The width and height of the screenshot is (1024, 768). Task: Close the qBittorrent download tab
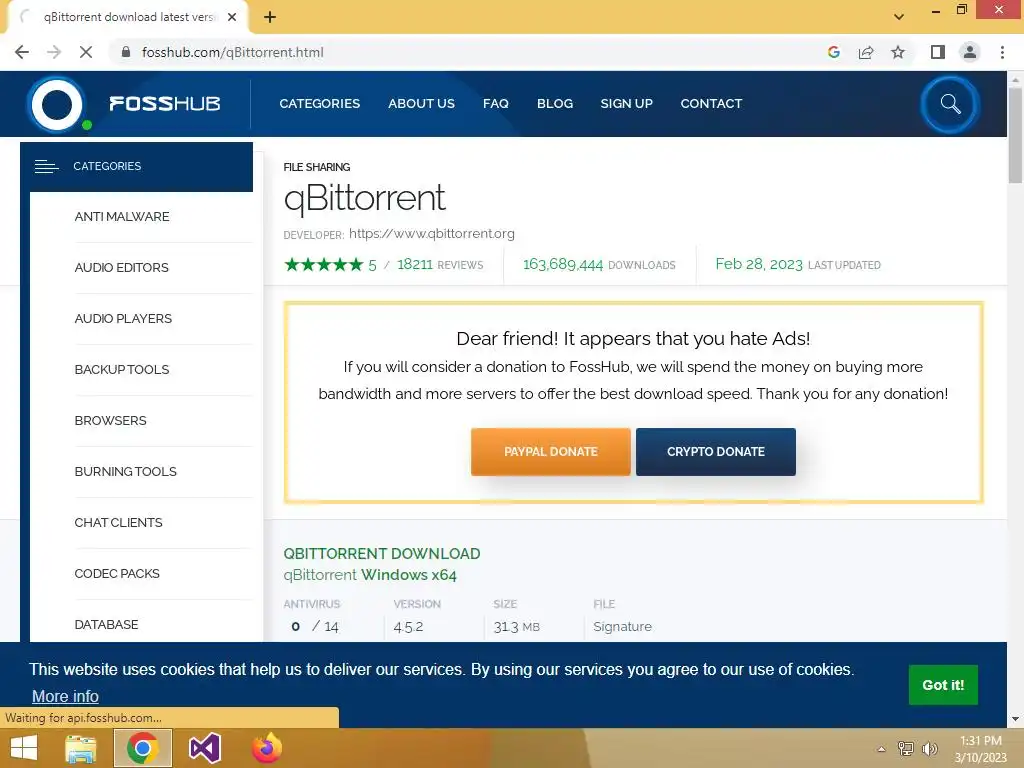[x=232, y=17]
